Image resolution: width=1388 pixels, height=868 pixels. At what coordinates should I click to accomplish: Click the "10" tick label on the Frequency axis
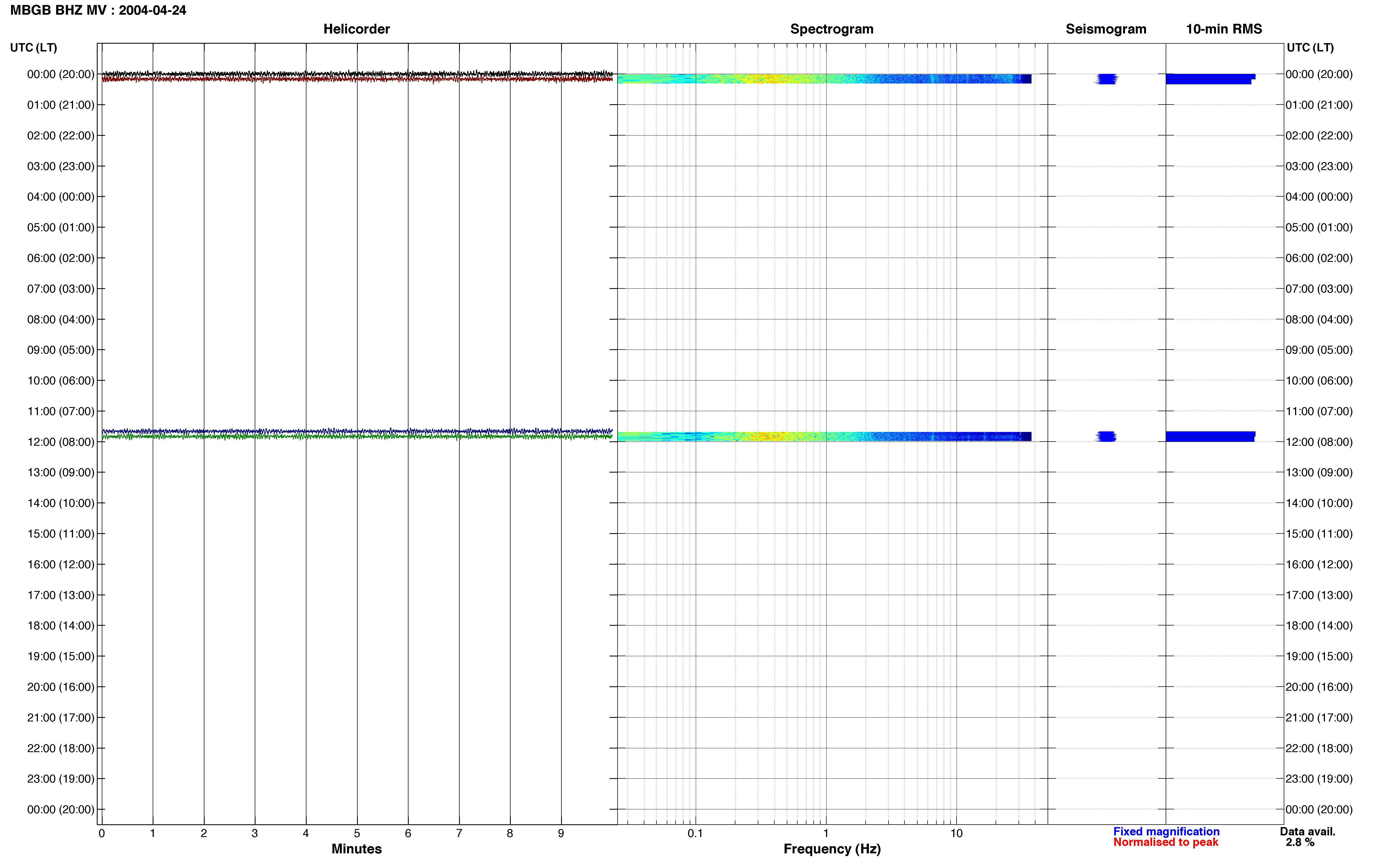point(956,833)
